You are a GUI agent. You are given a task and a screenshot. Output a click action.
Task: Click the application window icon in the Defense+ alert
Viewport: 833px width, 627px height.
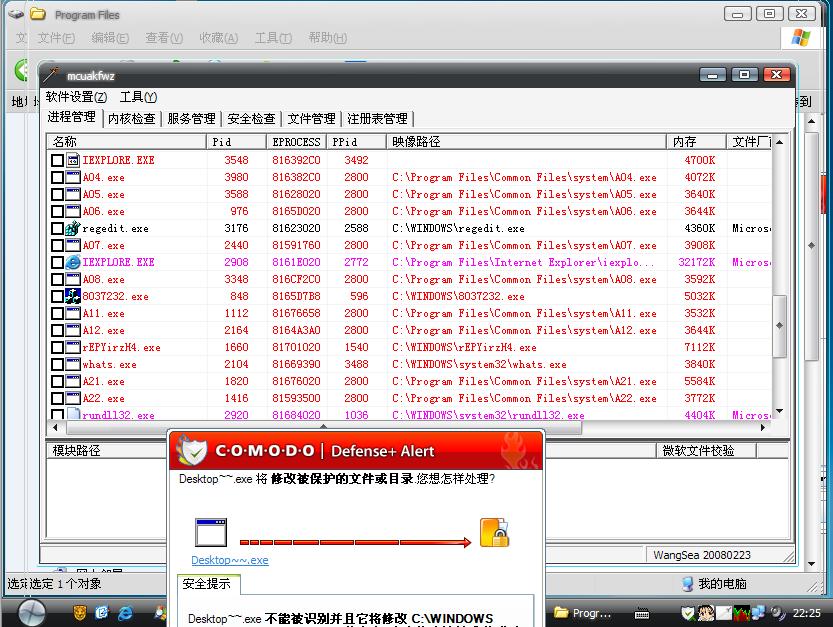[x=211, y=532]
